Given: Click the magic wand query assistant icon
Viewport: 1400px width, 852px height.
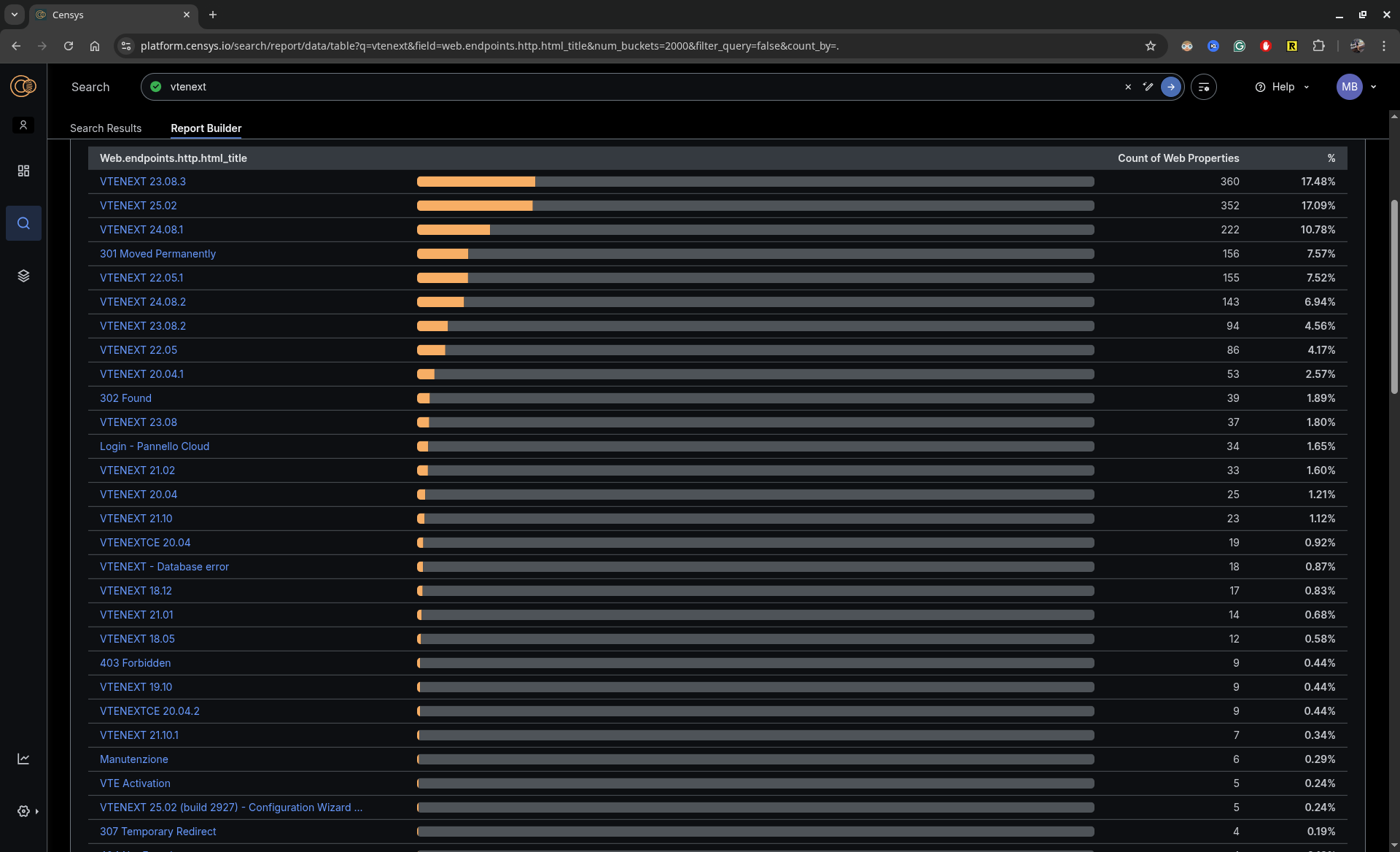Looking at the screenshot, I should [1148, 87].
